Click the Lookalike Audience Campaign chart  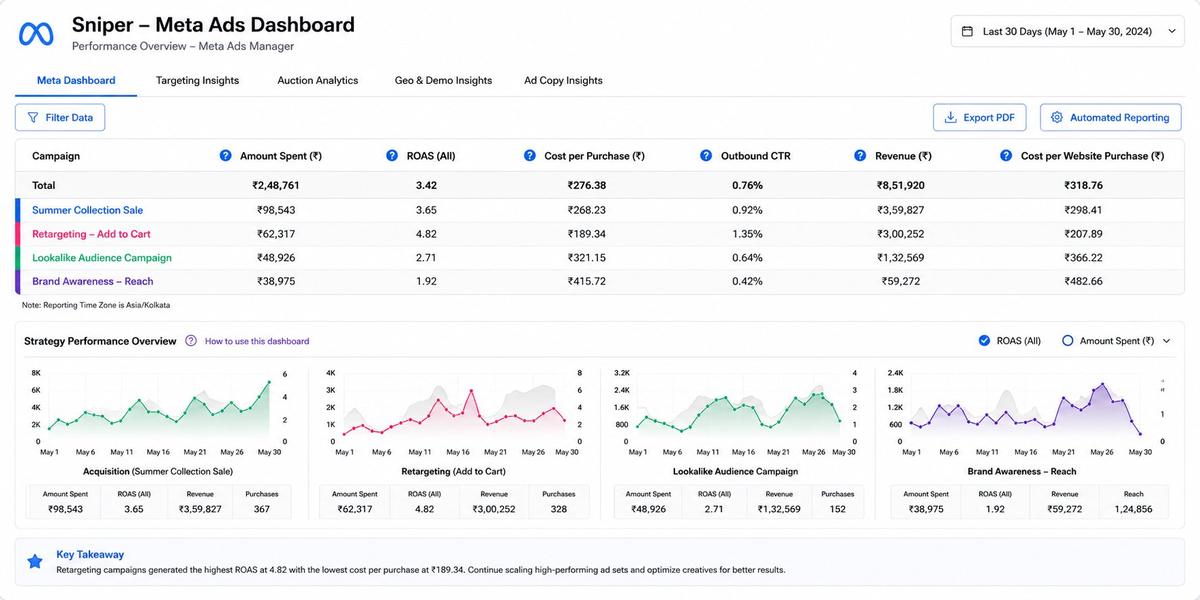738,408
